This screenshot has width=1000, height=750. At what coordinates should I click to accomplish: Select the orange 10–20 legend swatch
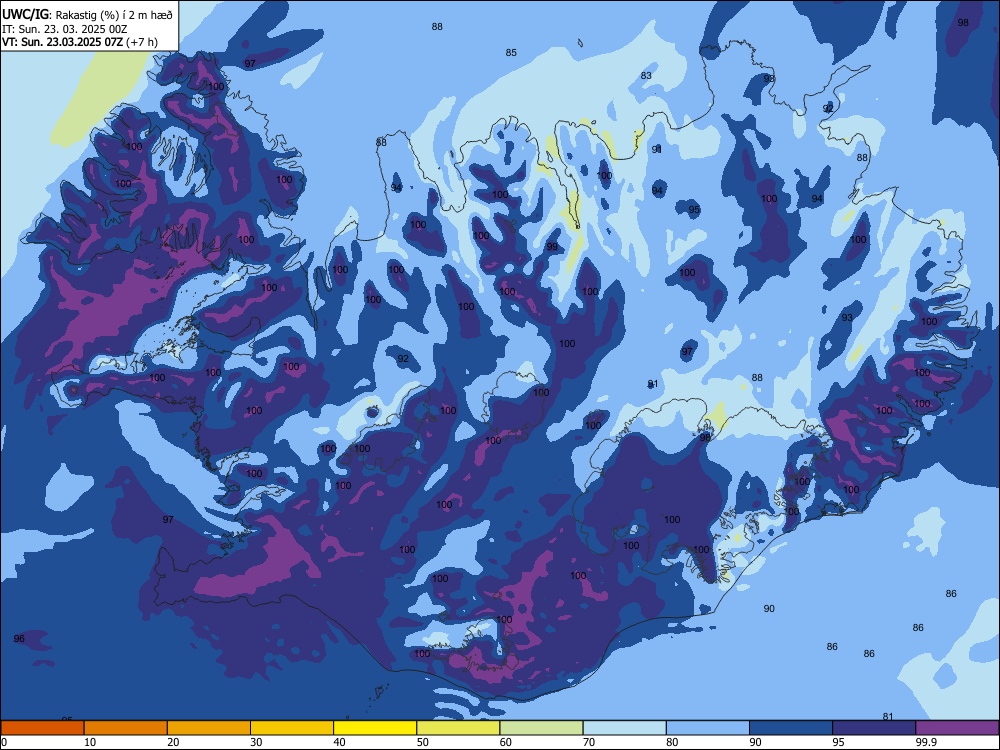tap(126, 728)
